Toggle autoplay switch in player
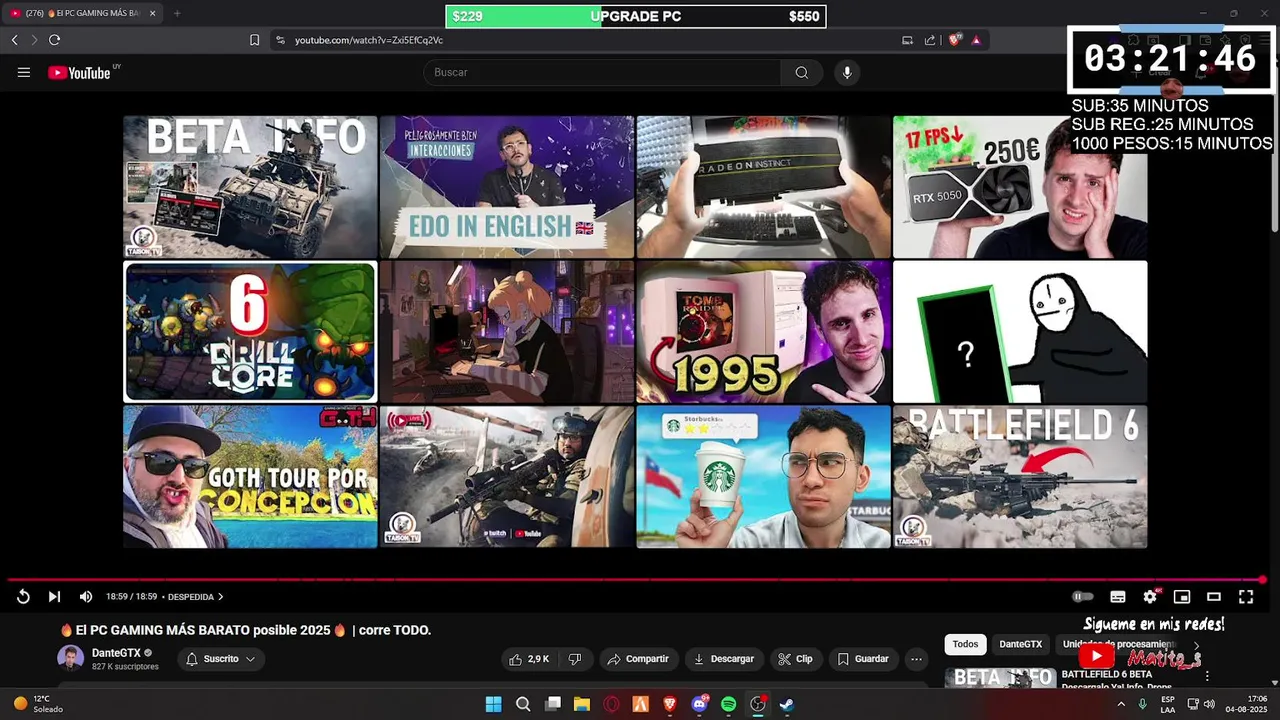Image resolution: width=1280 pixels, height=720 pixels. pos(1083,597)
